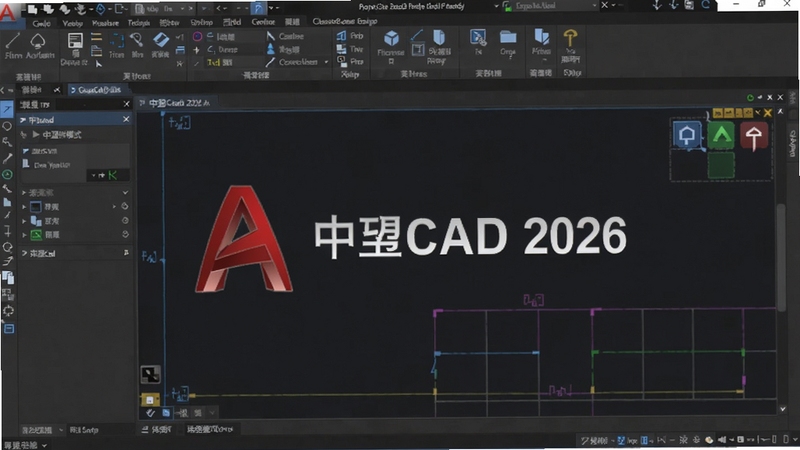Open the blue 3D cube ribbon tool
800x450 pixels.
(391, 38)
